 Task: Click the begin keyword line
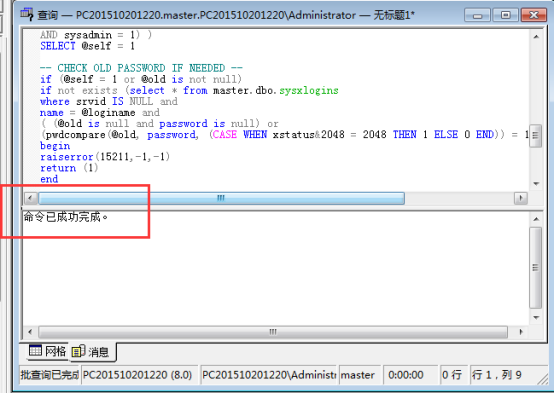55,146
